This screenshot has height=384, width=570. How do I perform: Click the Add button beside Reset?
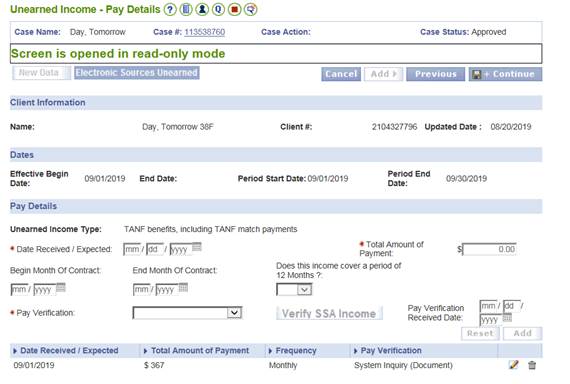[x=522, y=333]
